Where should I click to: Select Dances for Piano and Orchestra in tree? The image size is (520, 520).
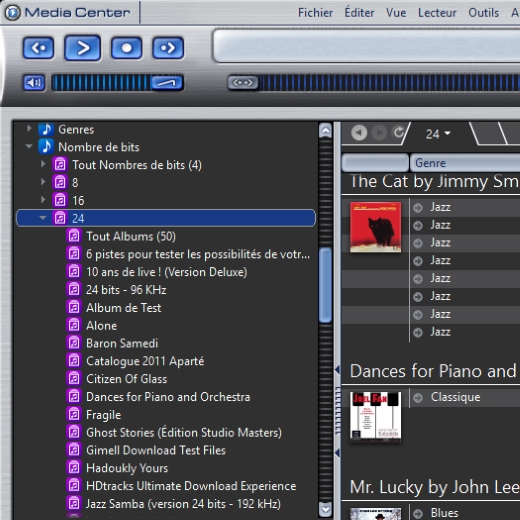click(168, 397)
